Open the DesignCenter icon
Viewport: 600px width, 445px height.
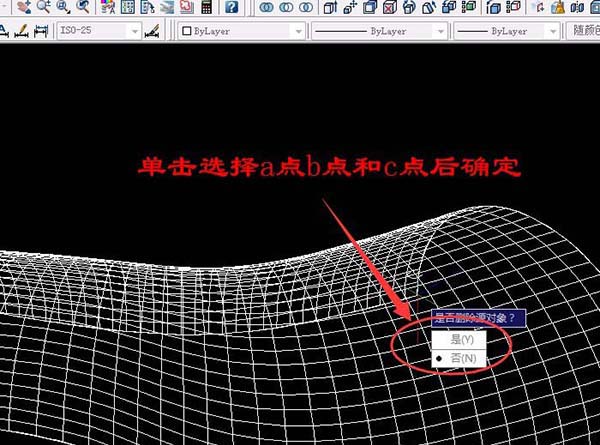click(x=127, y=7)
